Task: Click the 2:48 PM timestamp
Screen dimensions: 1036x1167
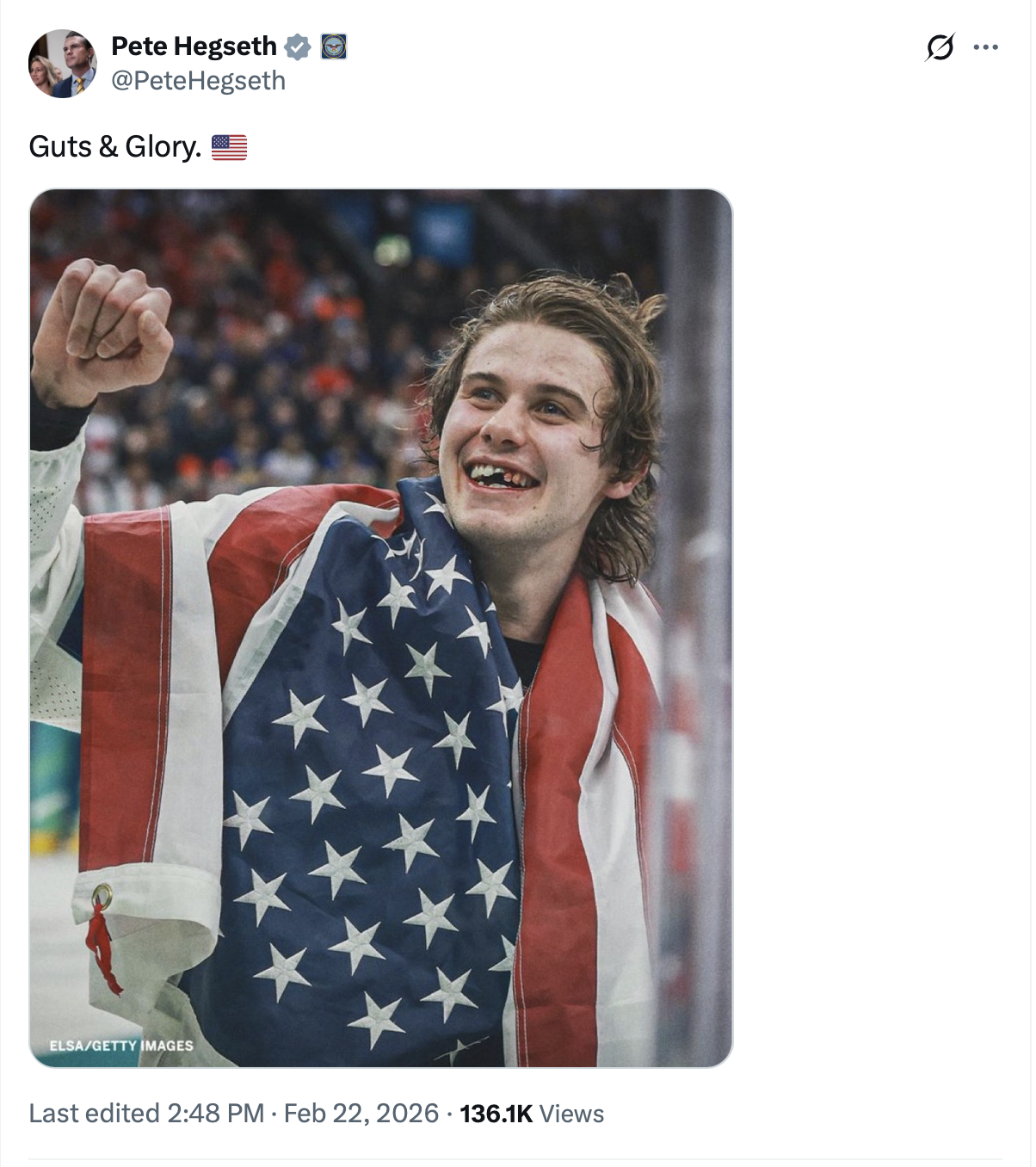Action: (x=215, y=1114)
